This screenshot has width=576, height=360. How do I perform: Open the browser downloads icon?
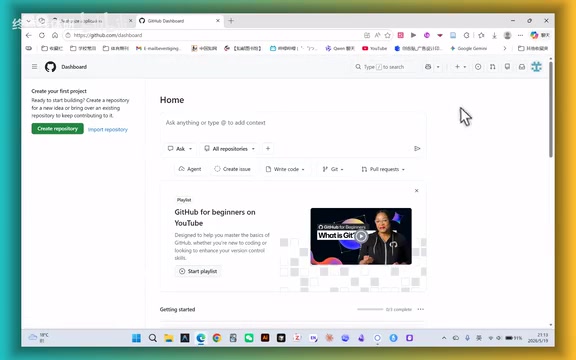pyautogui.click(x=494, y=35)
